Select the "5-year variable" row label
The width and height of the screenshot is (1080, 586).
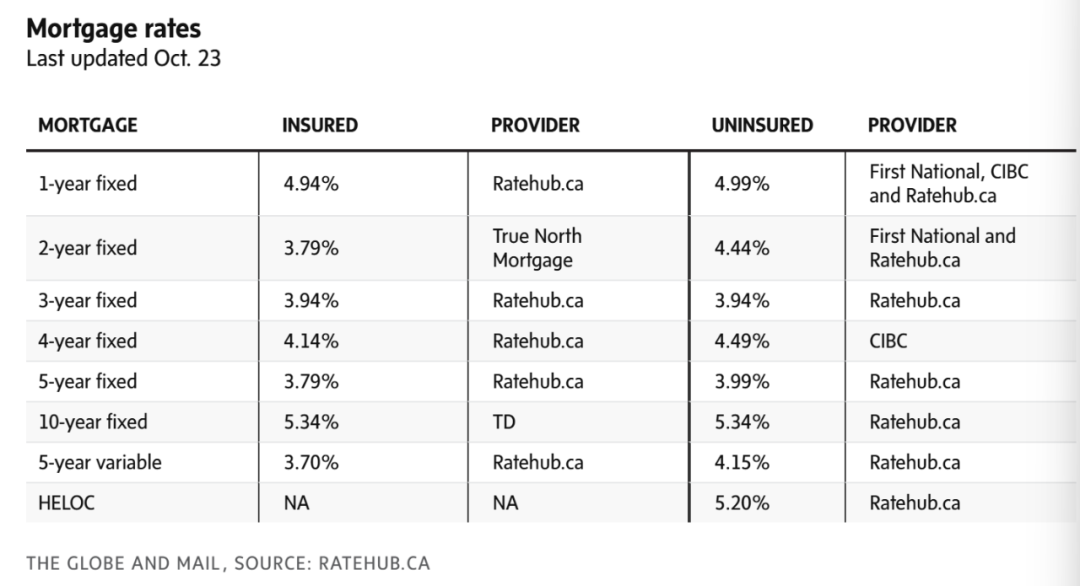(x=99, y=462)
